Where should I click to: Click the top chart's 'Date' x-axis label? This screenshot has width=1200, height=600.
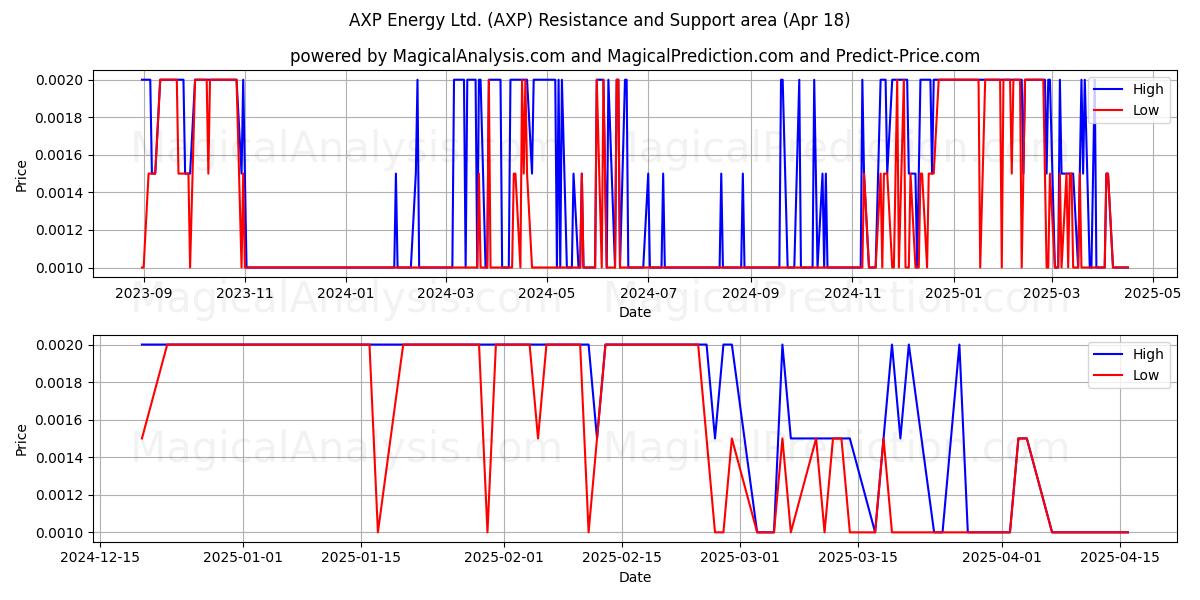pos(635,312)
